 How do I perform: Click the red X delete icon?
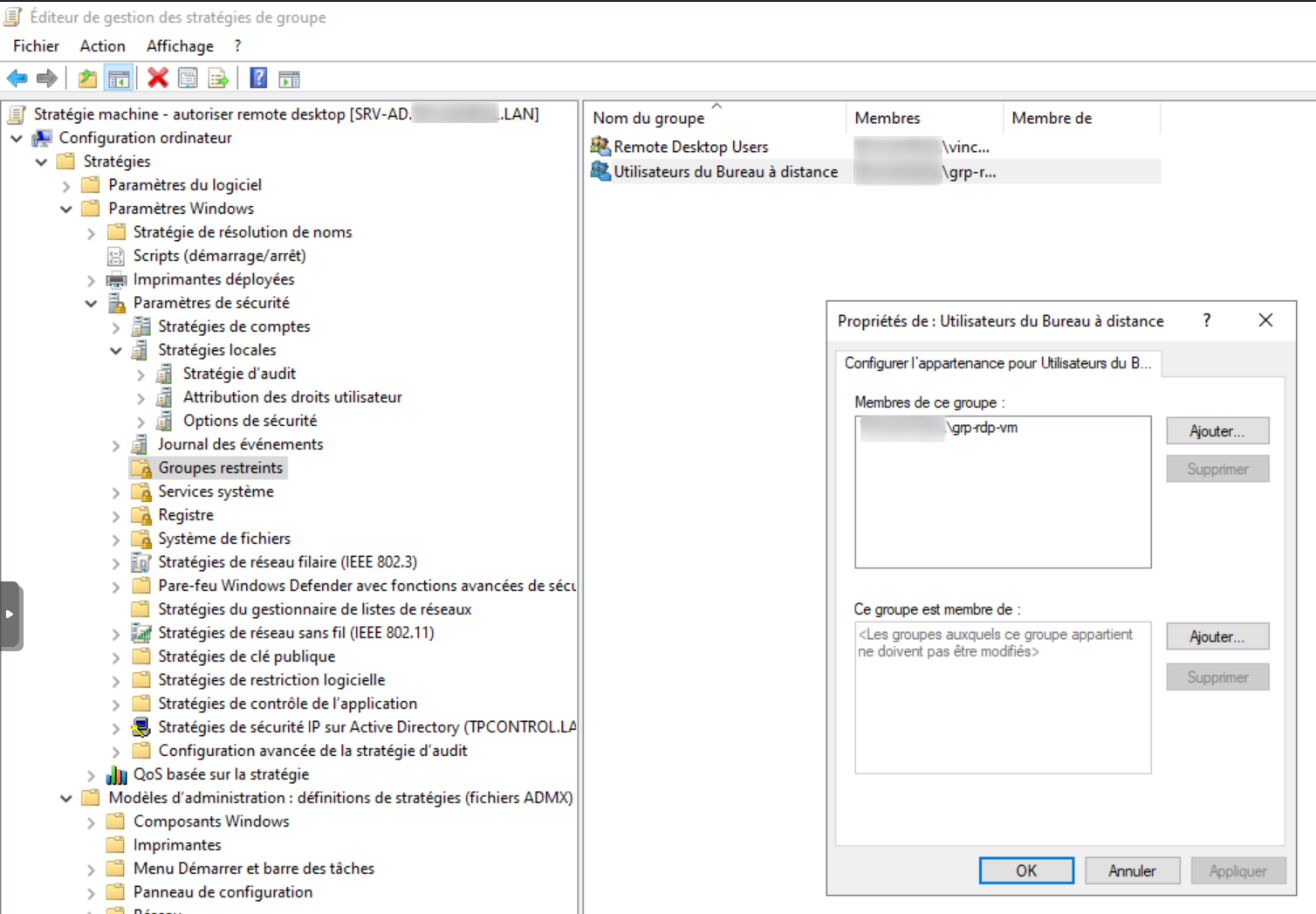(158, 79)
